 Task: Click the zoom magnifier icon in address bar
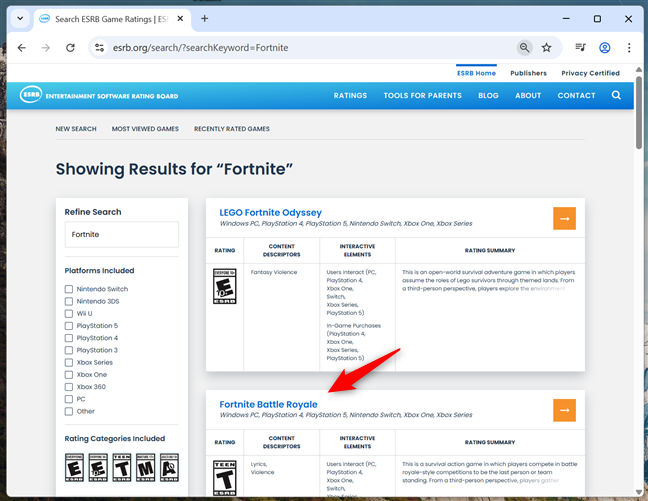524,48
